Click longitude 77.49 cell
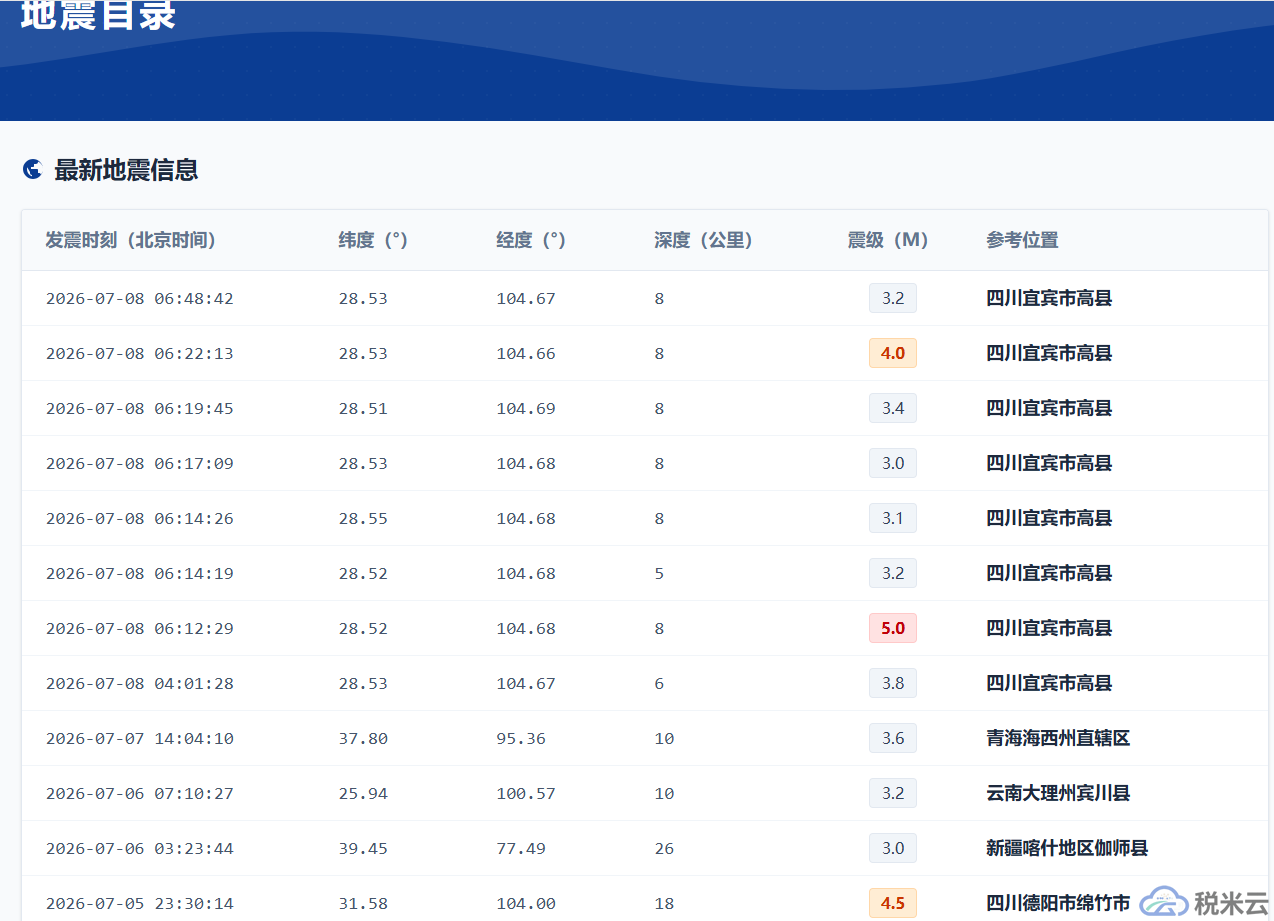 [x=521, y=849]
